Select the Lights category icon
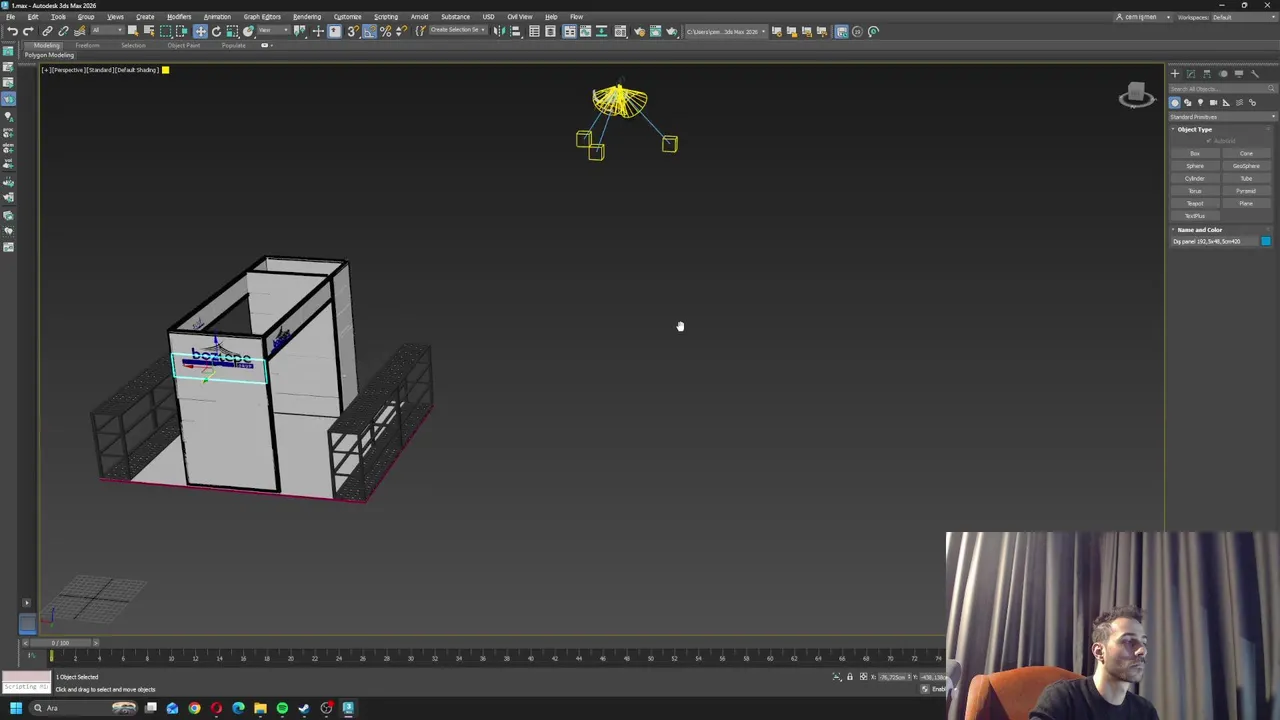Viewport: 1280px width, 720px height. 1201,102
